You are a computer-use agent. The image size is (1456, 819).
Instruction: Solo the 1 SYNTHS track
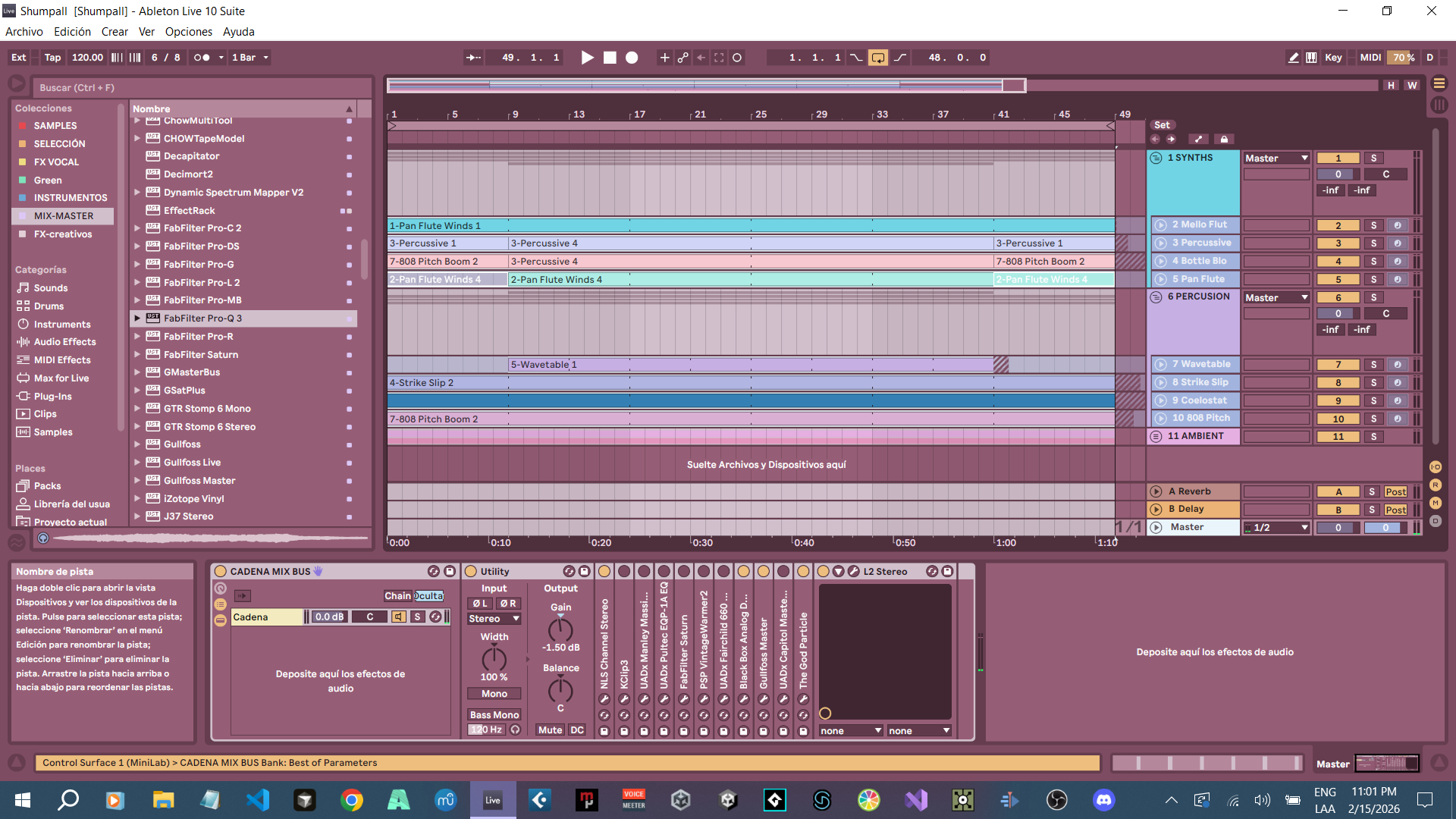1373,158
